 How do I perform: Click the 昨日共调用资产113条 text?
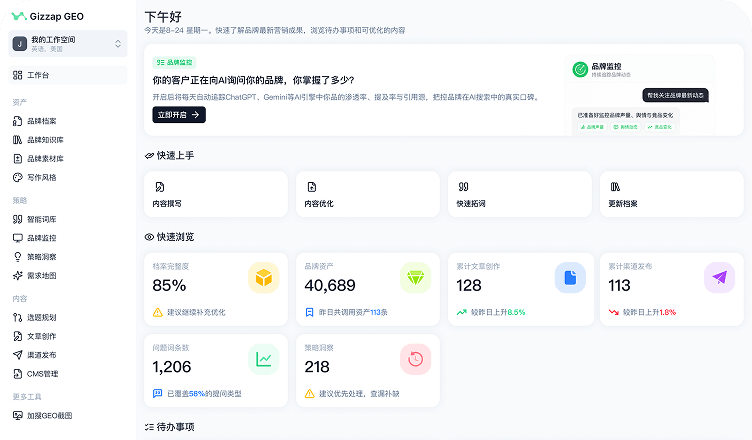353,312
